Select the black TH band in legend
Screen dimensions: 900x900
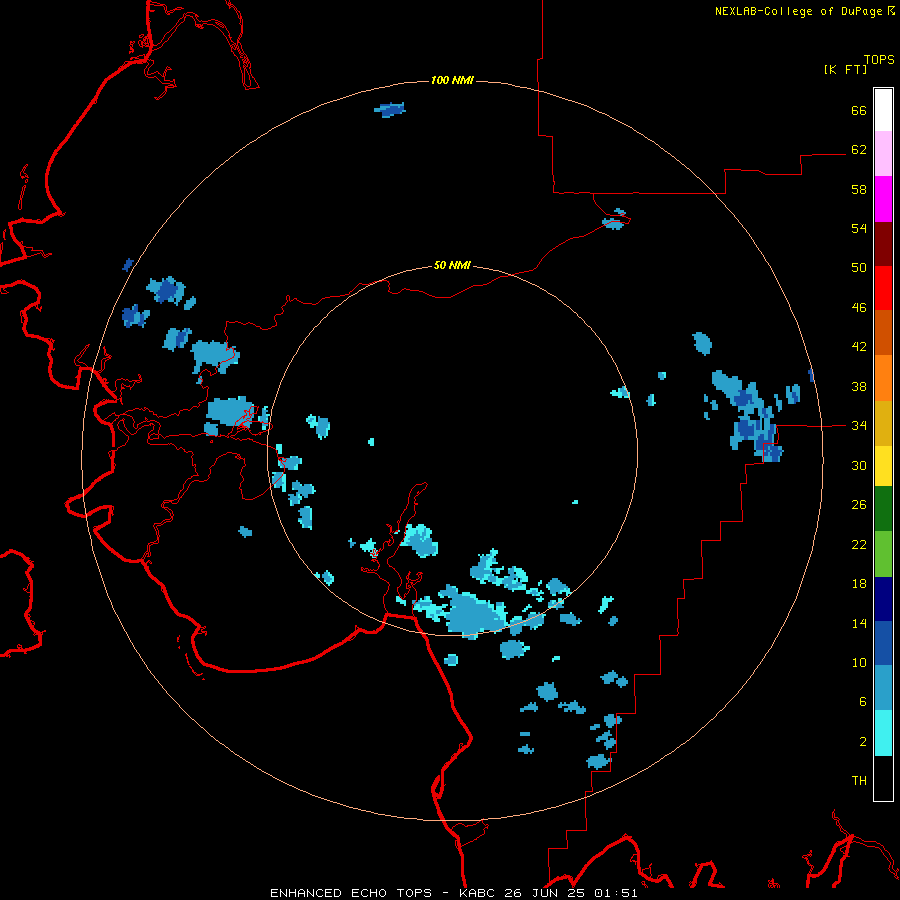tap(883, 778)
